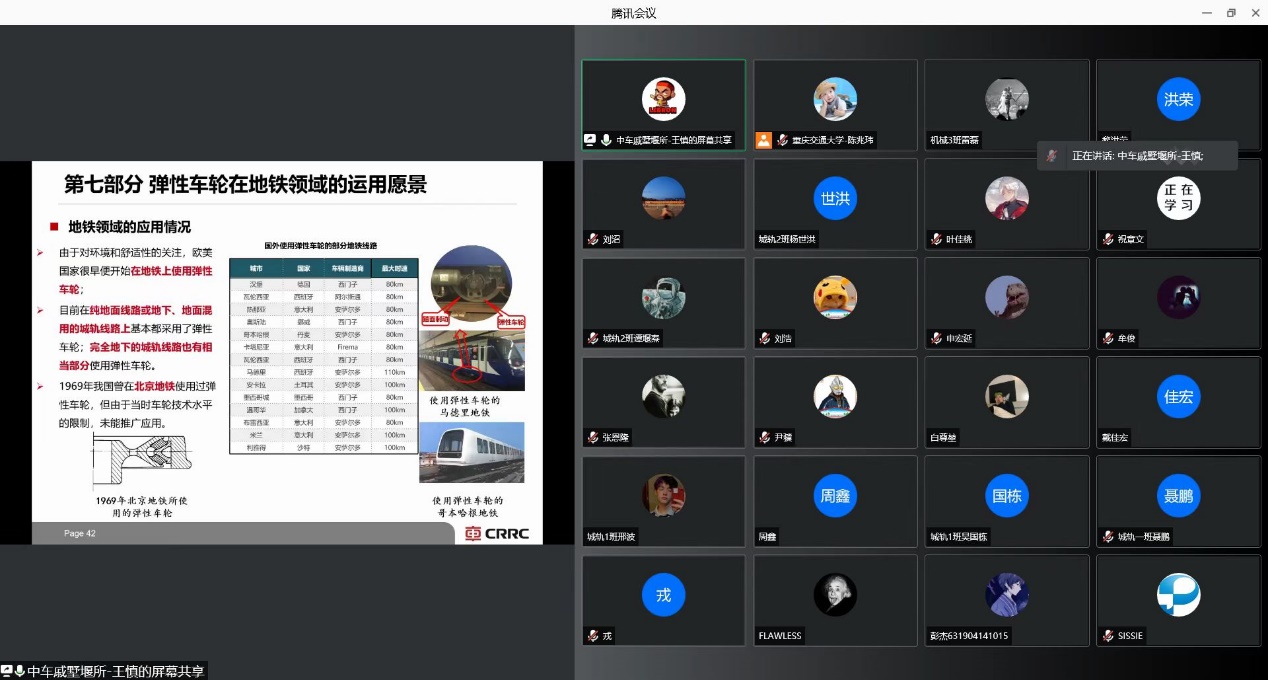This screenshot has height=680, width=1268.
Task: Restore the 腾讯会议 window size
Action: pyautogui.click(x=1231, y=13)
